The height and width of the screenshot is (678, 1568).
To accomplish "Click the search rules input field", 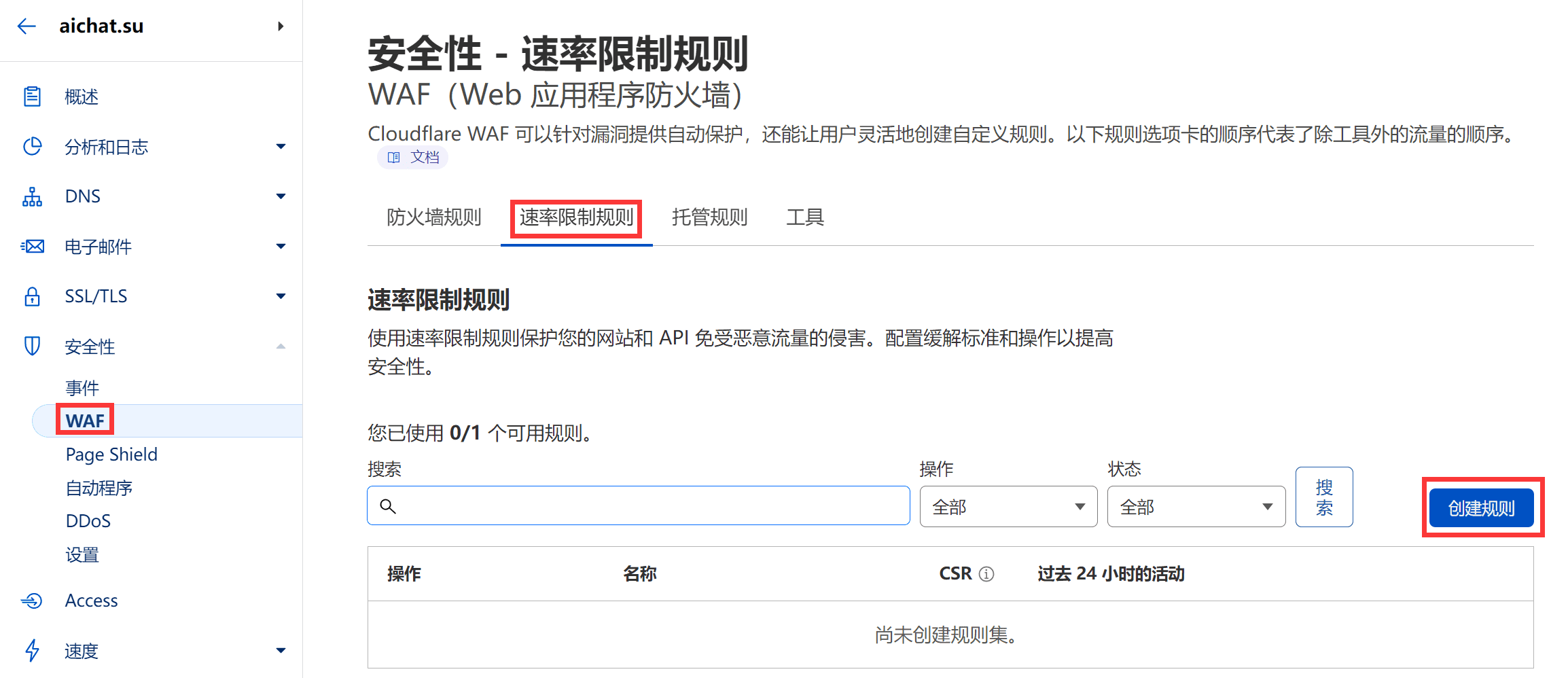I will click(639, 505).
